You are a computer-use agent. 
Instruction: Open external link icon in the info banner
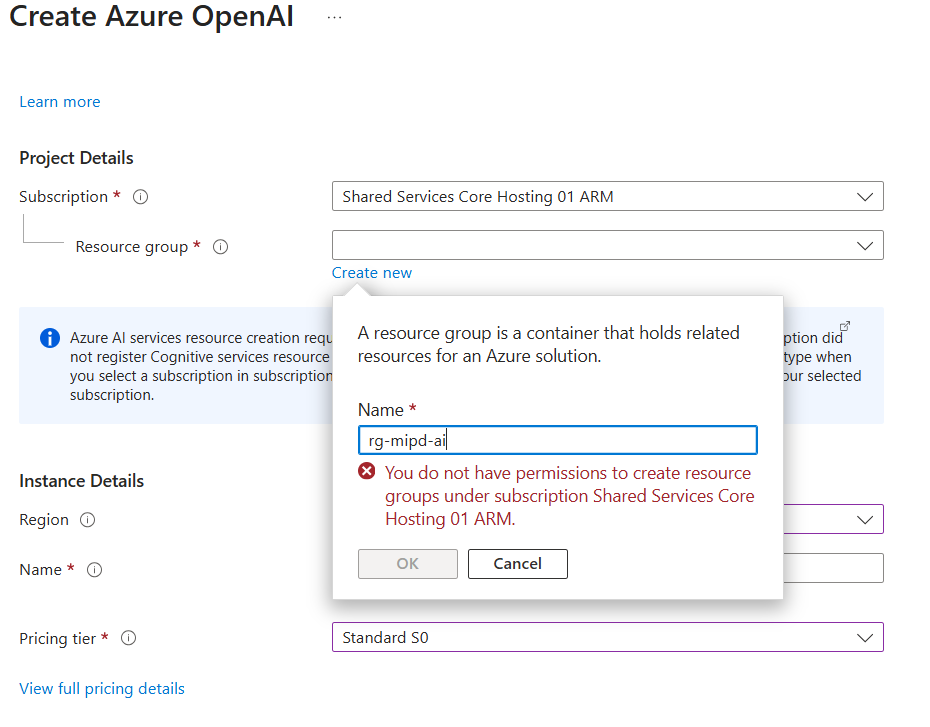coord(845,326)
